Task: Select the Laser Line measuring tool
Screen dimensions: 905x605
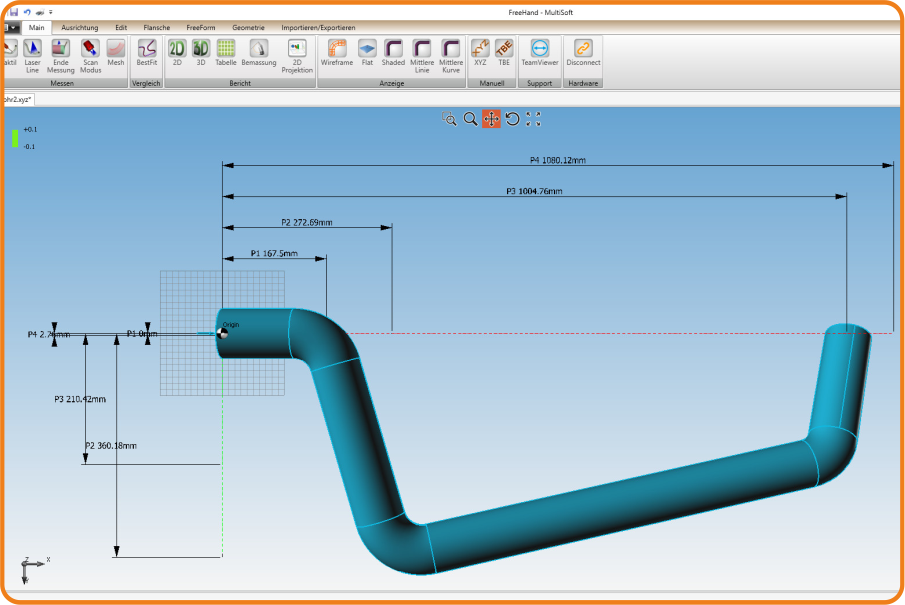Action: 32,53
